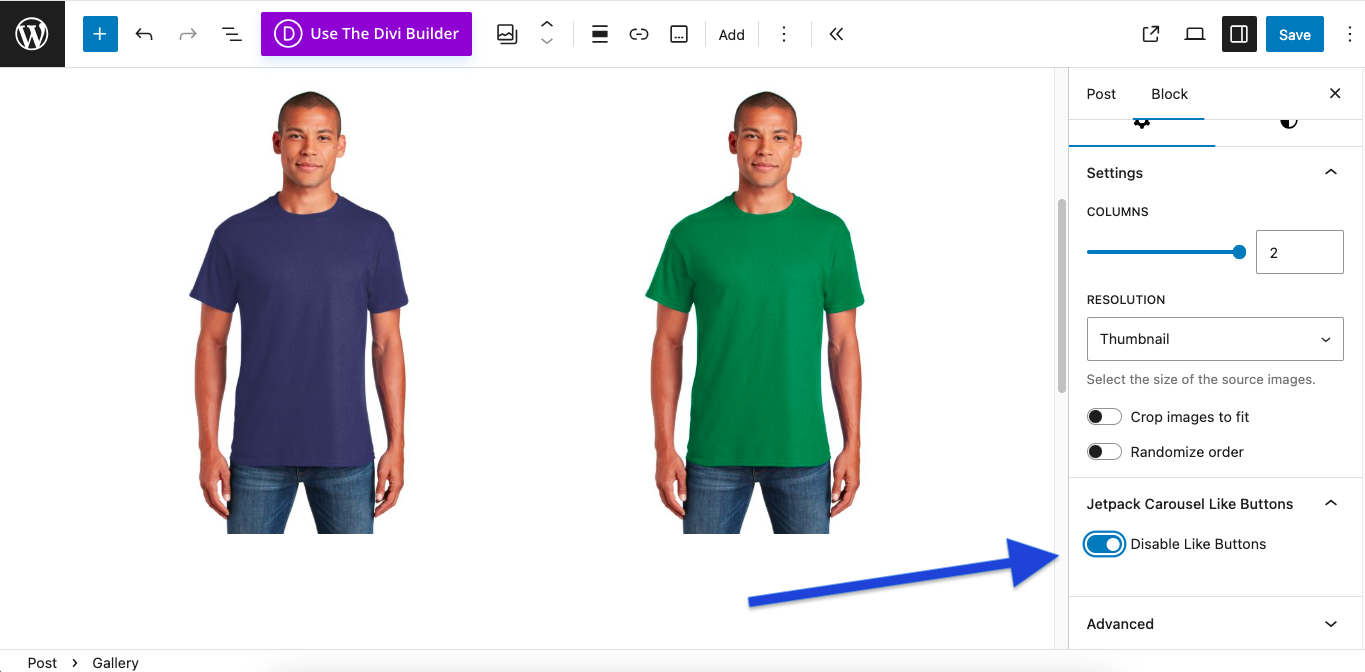1365x672 pixels.
Task: Turn on Randomize order toggle
Action: click(x=1104, y=452)
